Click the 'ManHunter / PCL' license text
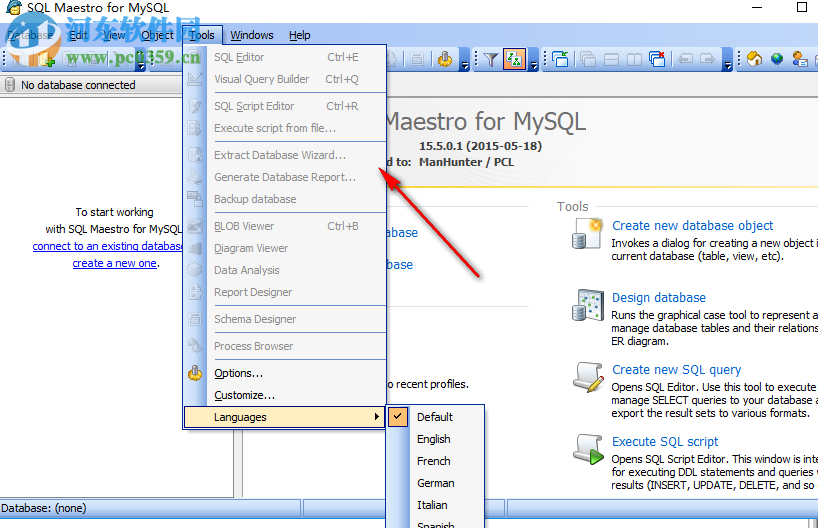Viewport: 818px width, 528px height. [x=466, y=162]
